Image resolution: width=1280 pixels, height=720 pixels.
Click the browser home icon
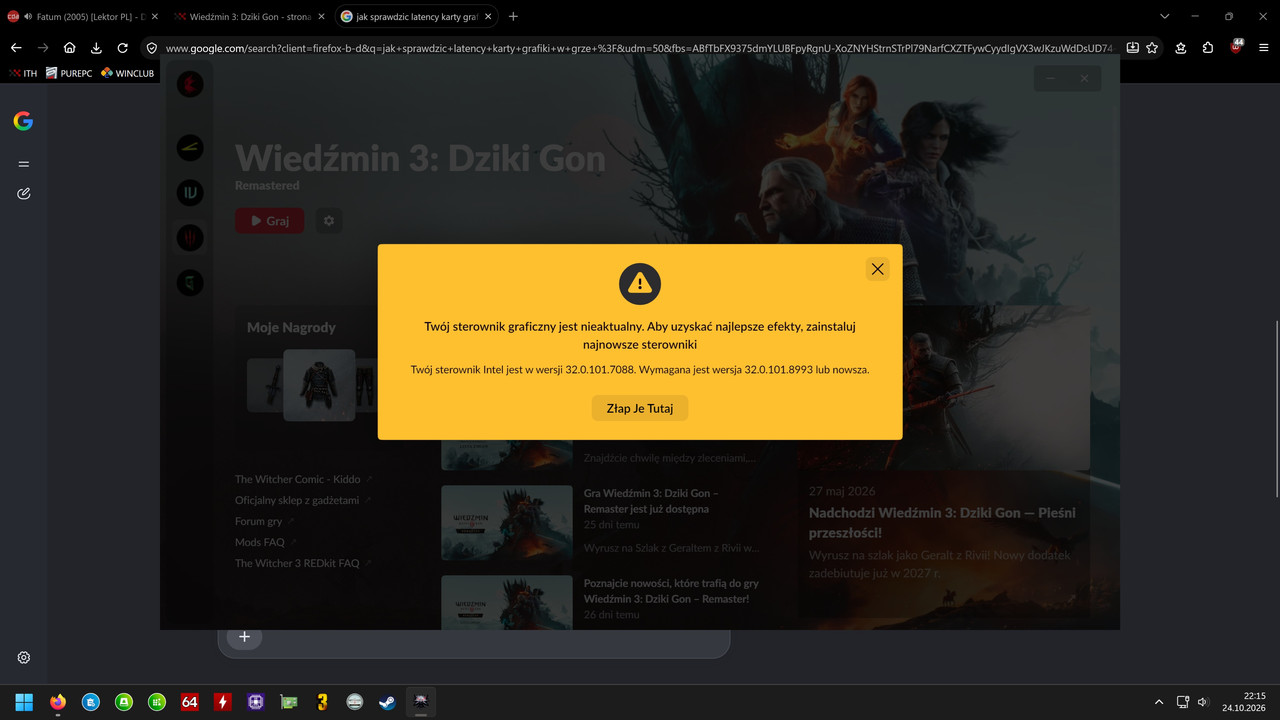(70, 47)
